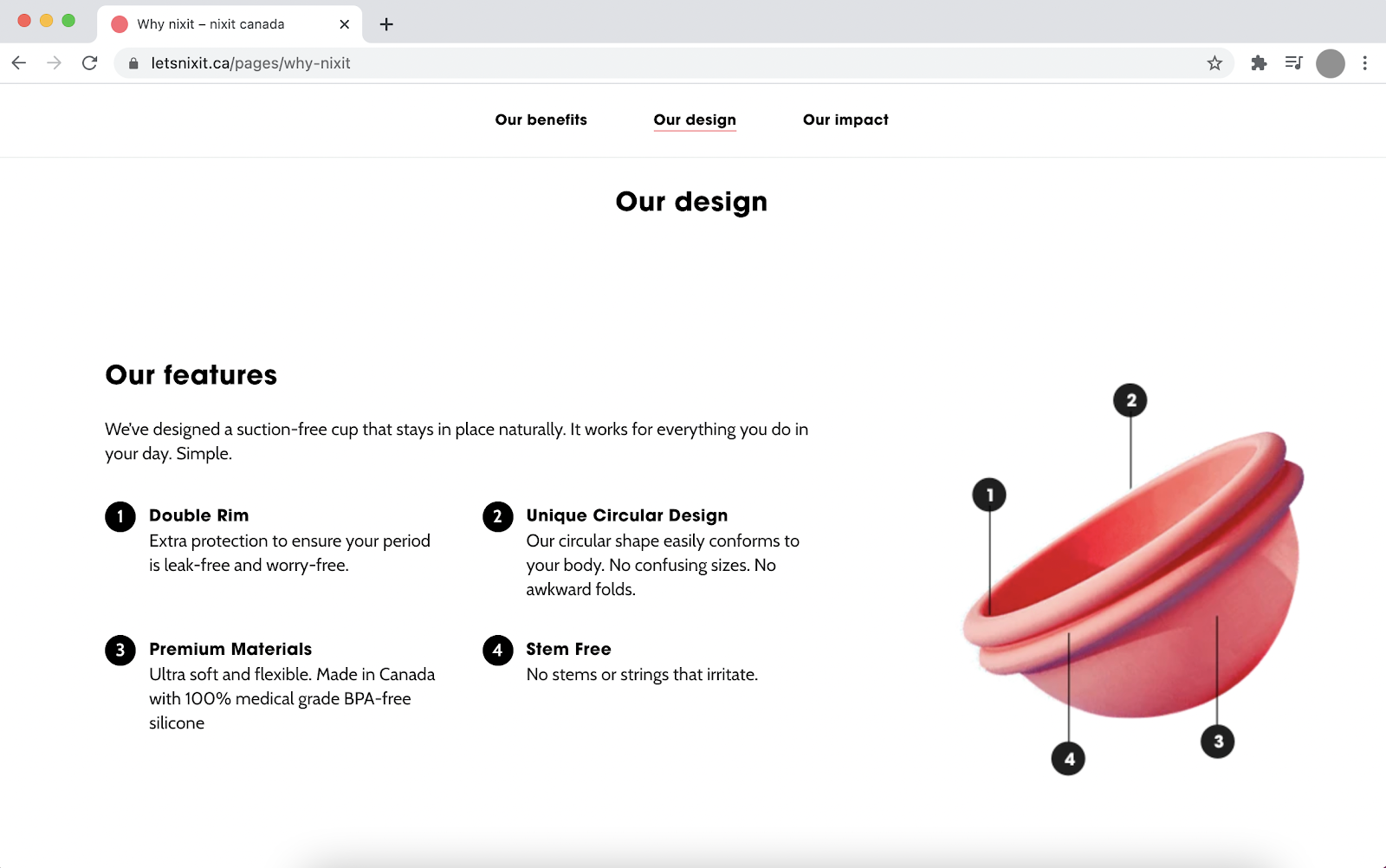Click the number 4 badge beside Stem Free
Screen dimensions: 1386x868
(498, 651)
